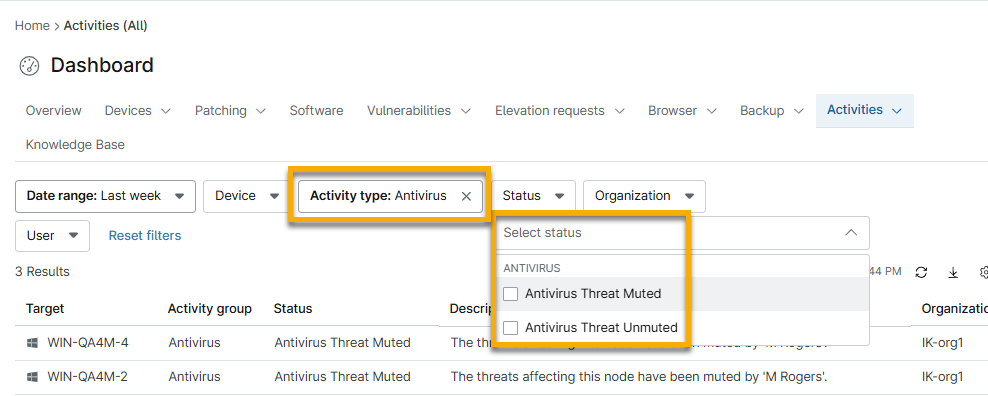Click IK-org1 in the WIN-QA4M-2 row

943,377
